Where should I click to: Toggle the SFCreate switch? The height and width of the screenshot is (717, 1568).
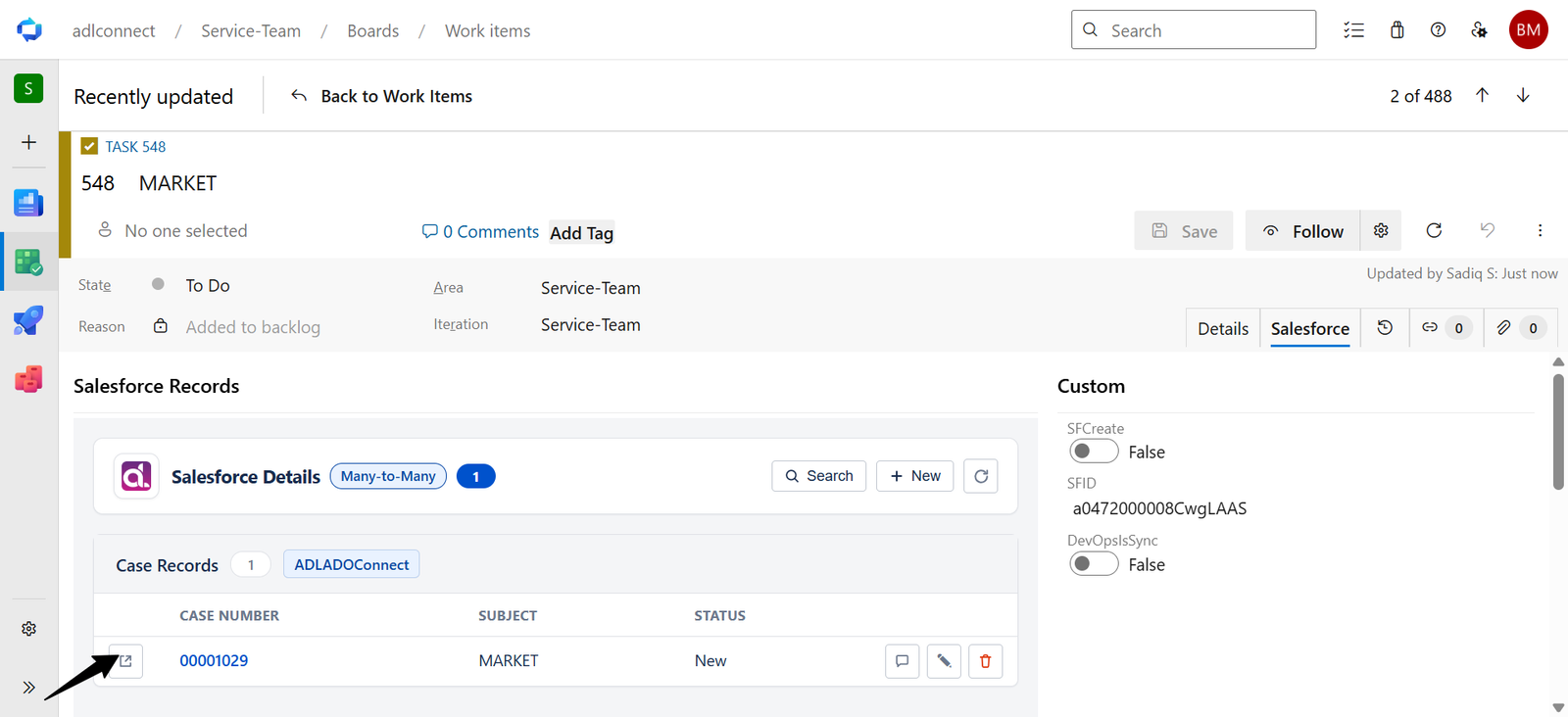1094,452
